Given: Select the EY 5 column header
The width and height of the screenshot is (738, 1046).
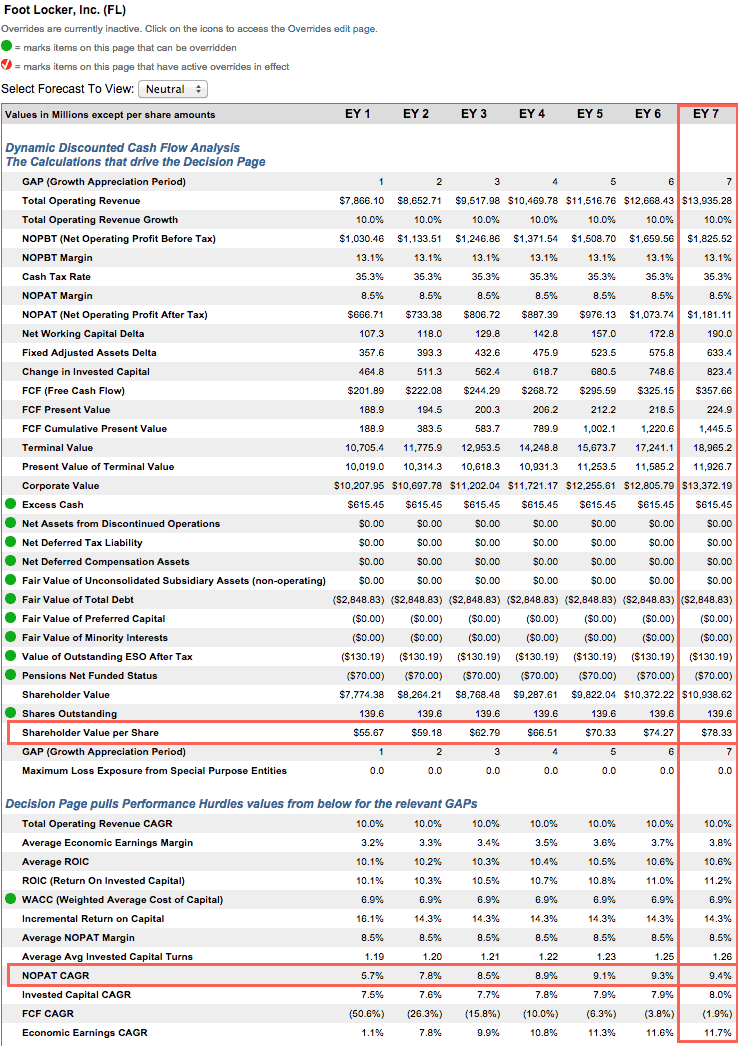Looking at the screenshot, I should (590, 114).
